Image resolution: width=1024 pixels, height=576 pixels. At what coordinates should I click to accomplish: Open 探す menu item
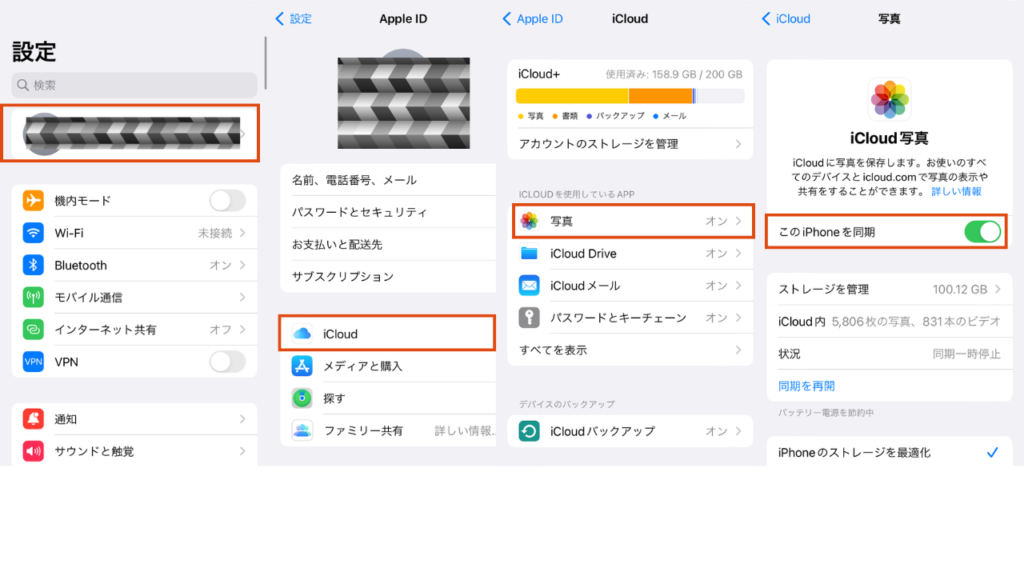pos(388,398)
